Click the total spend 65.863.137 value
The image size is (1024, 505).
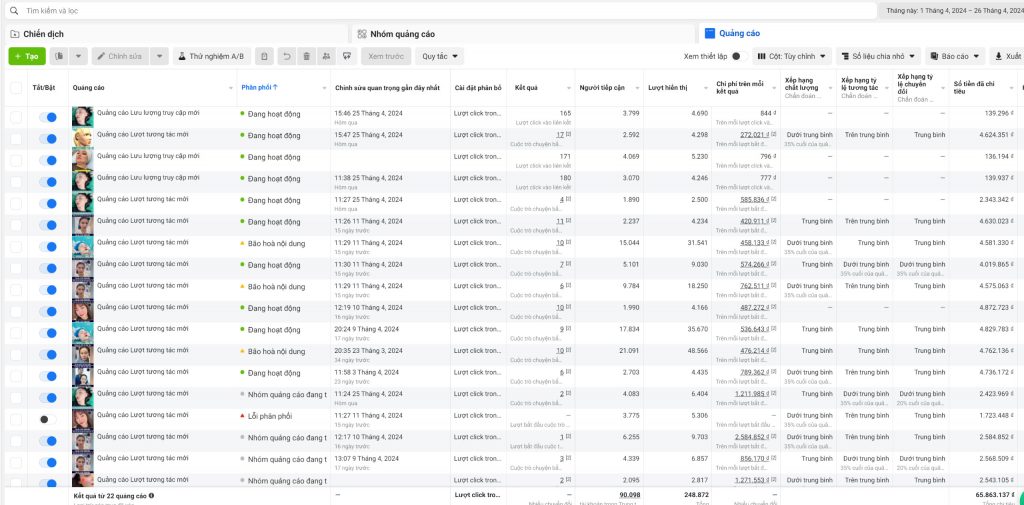tap(995, 495)
